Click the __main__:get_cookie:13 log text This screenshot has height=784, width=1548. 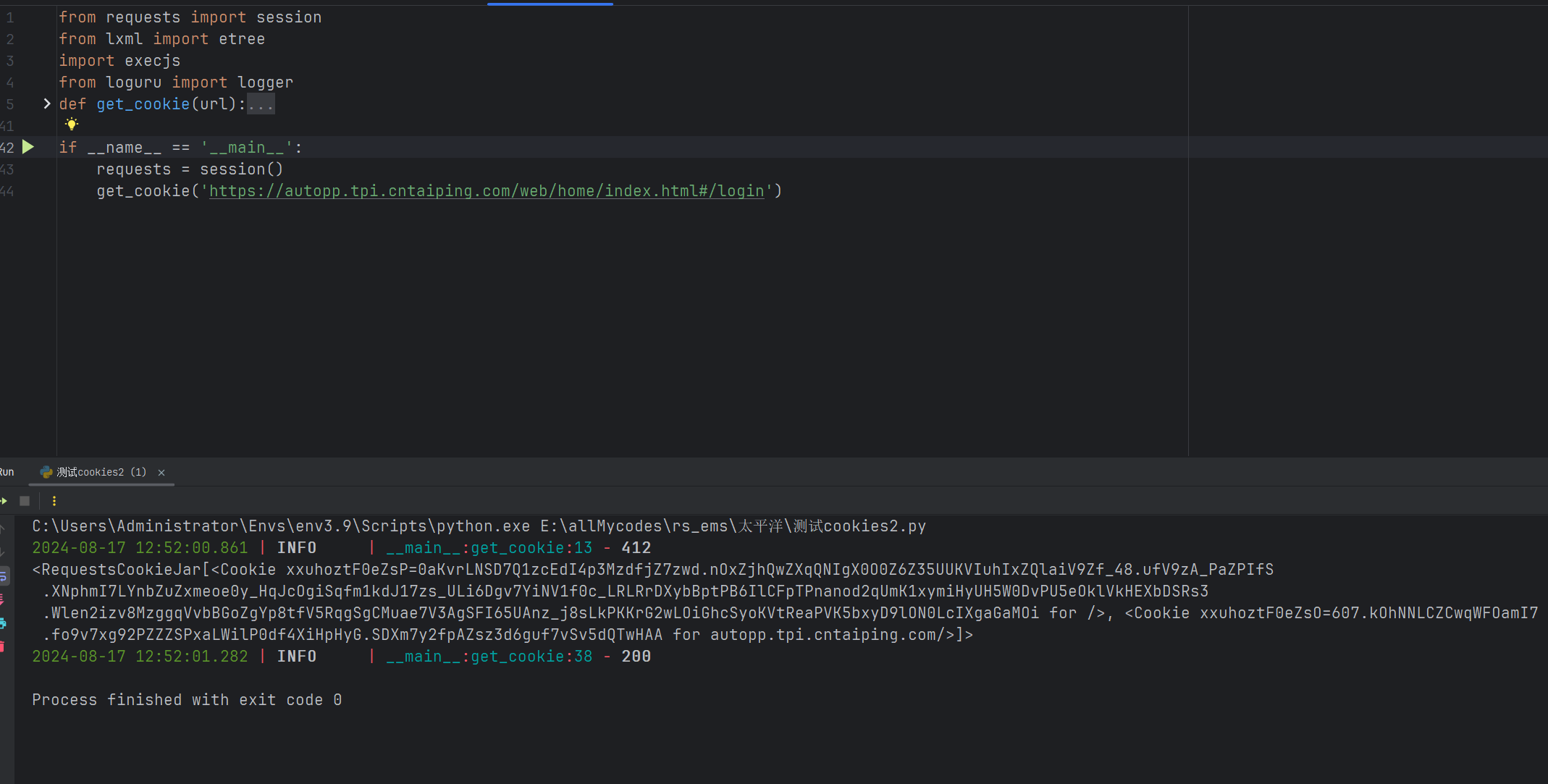pyautogui.click(x=489, y=548)
